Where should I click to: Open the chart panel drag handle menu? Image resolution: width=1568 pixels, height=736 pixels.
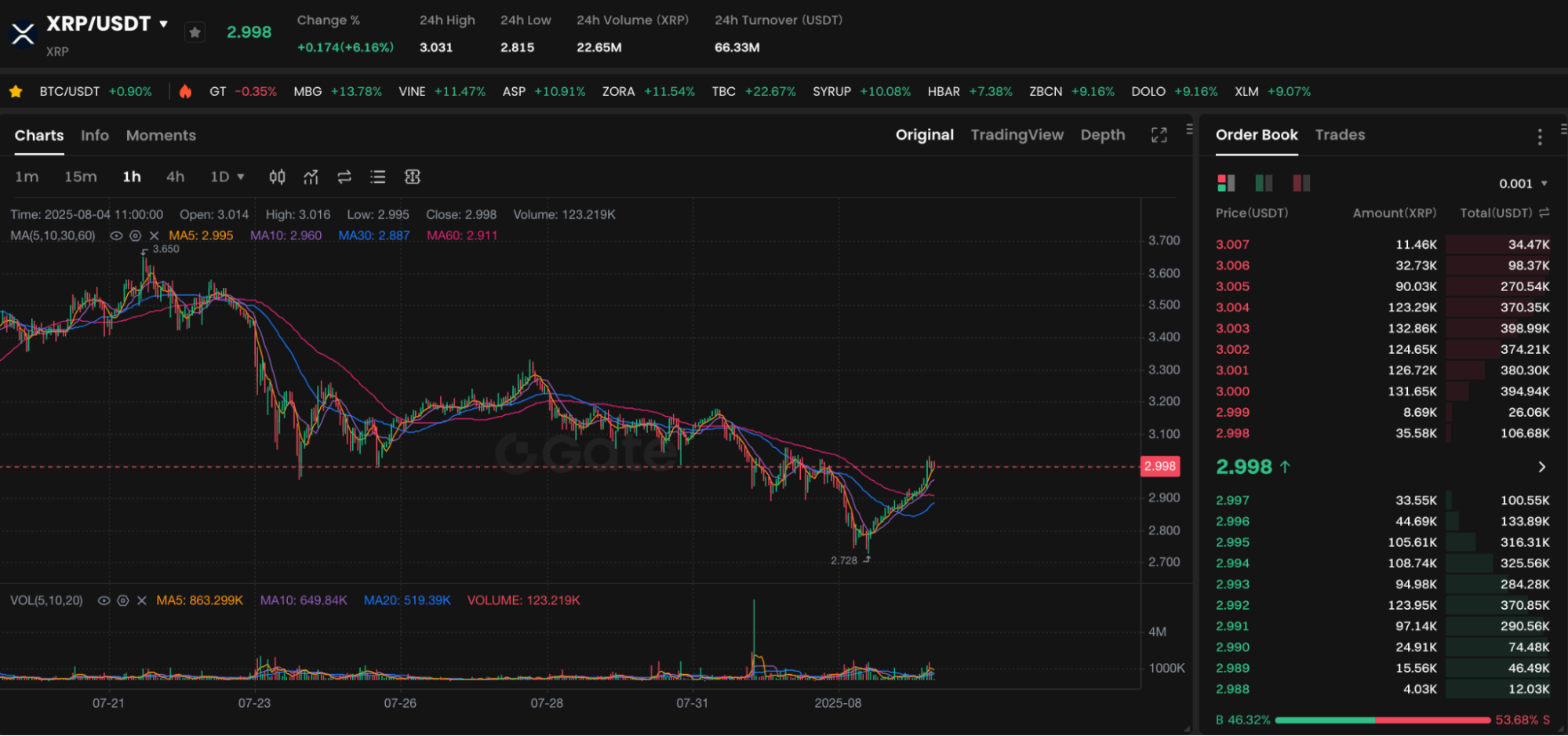(x=1189, y=129)
